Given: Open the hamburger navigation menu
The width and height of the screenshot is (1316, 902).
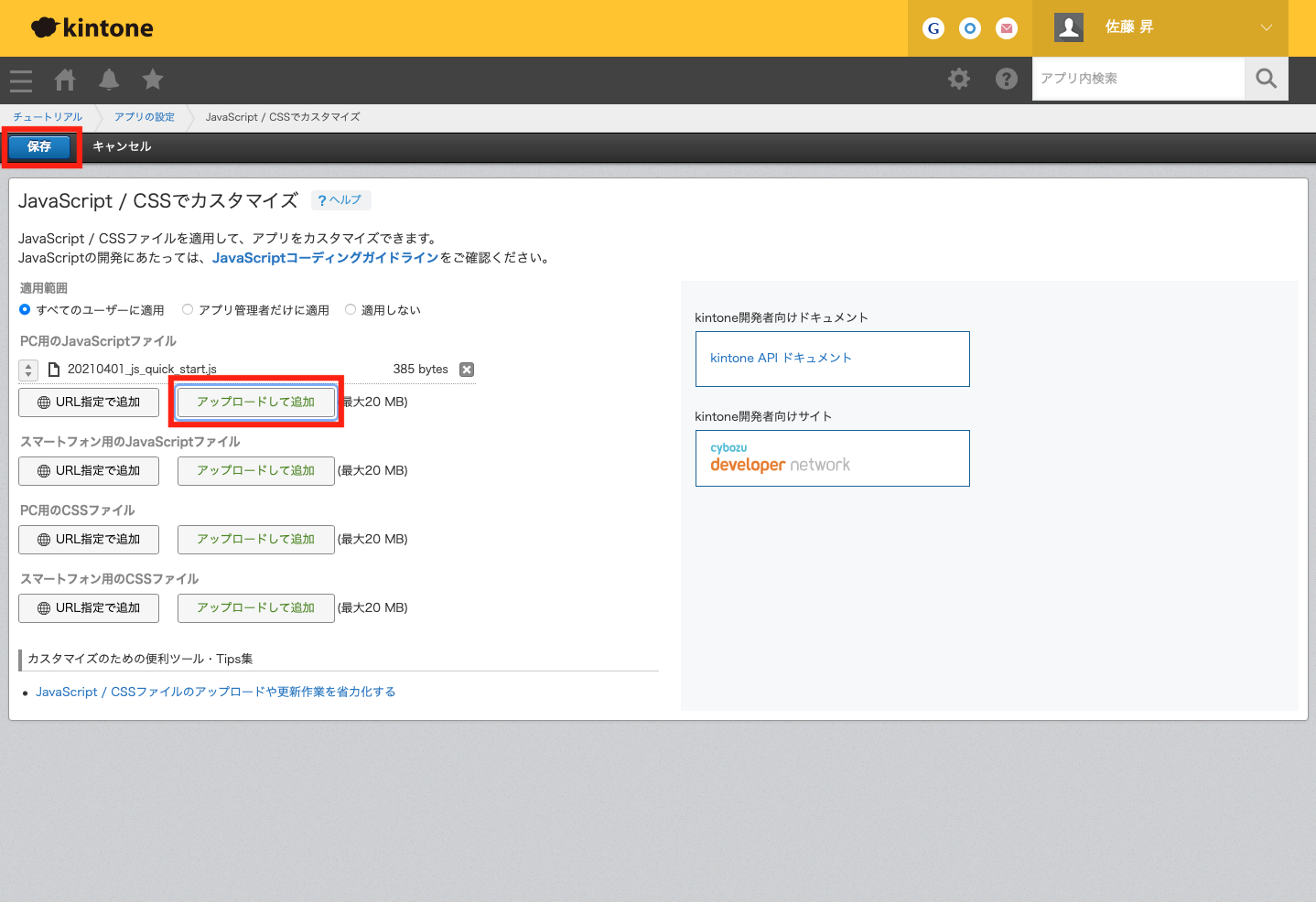Looking at the screenshot, I should tap(21, 81).
